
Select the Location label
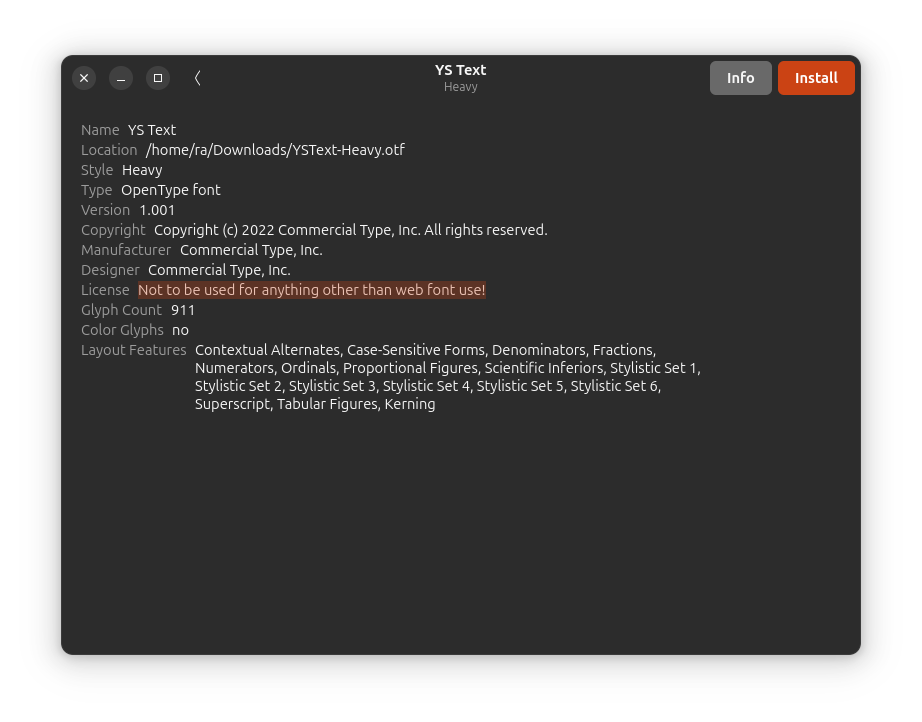pos(109,150)
